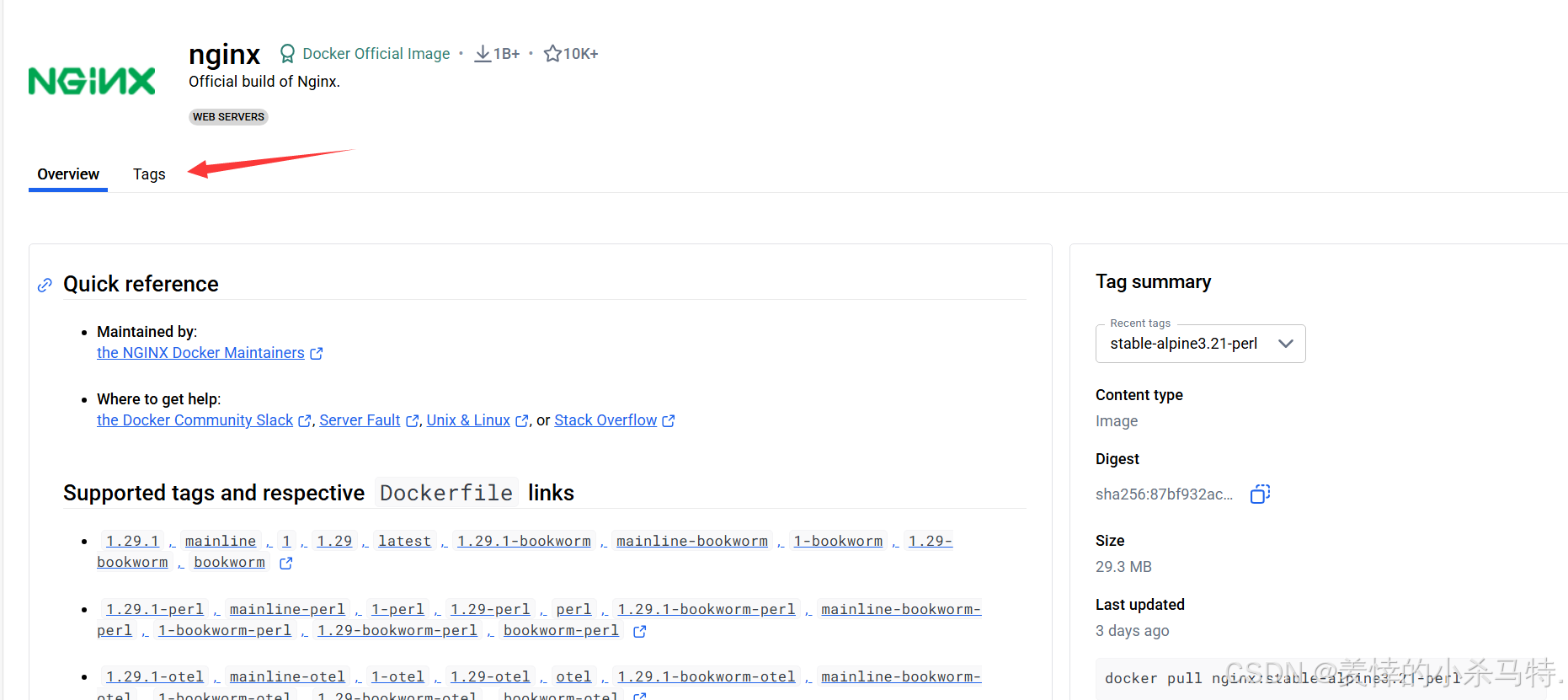Viewport: 1568px width, 700px height.
Task: Copy the sha256 digest with copy icon
Action: pyautogui.click(x=1260, y=494)
